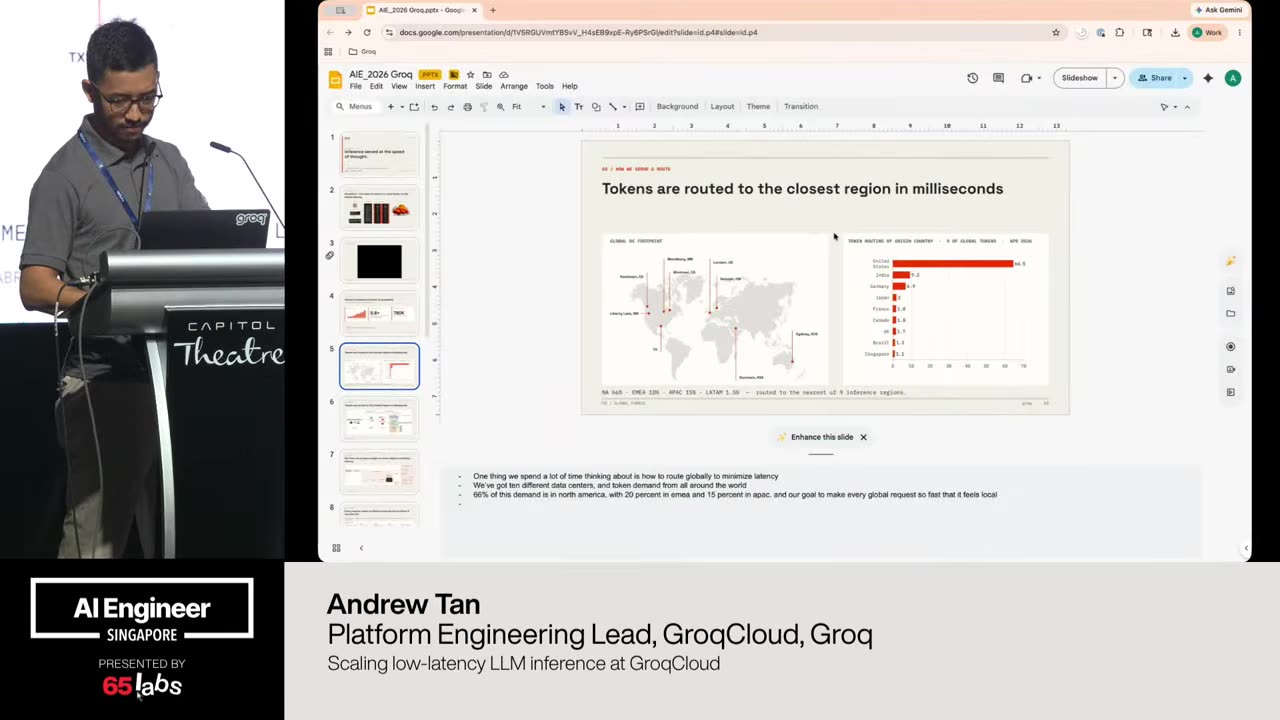Select the black slide 3 thumbnail

(379, 261)
